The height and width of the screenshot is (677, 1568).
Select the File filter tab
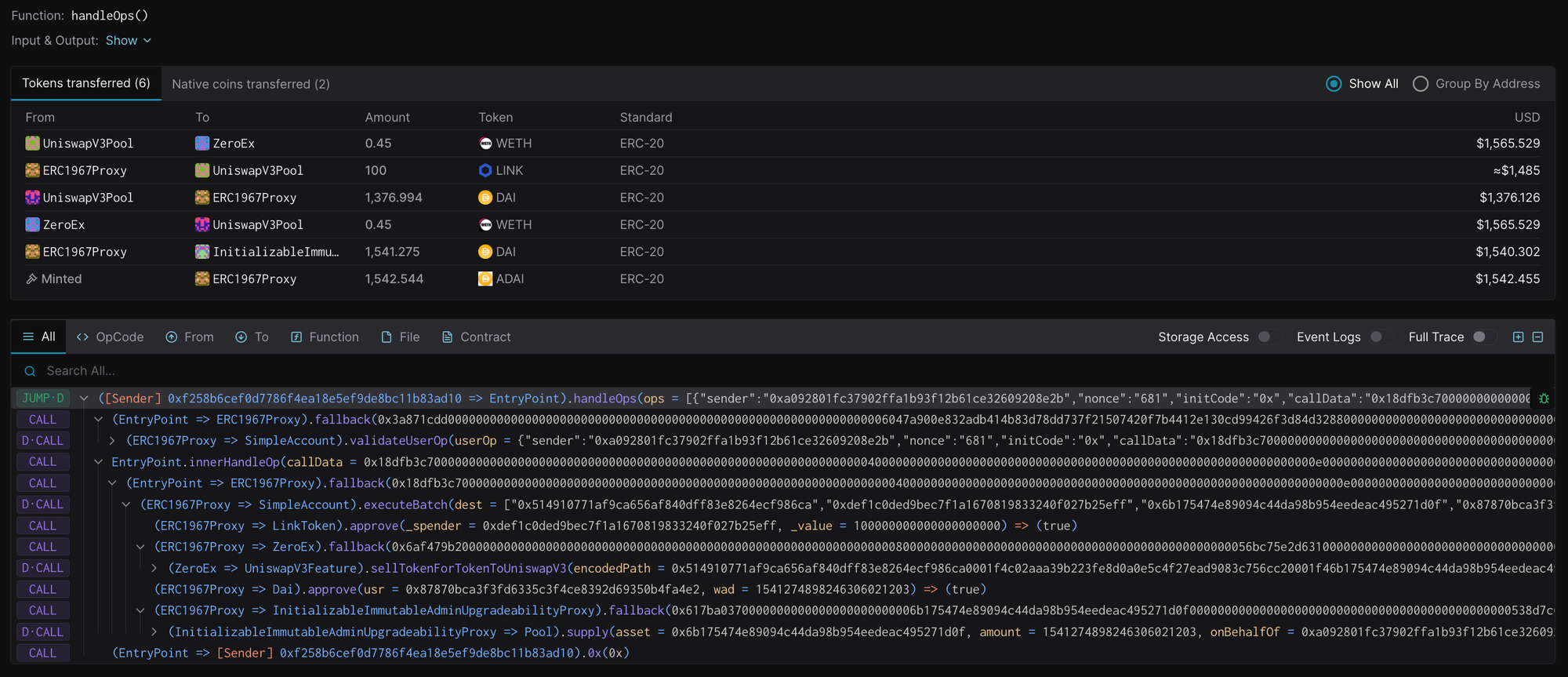pos(401,337)
